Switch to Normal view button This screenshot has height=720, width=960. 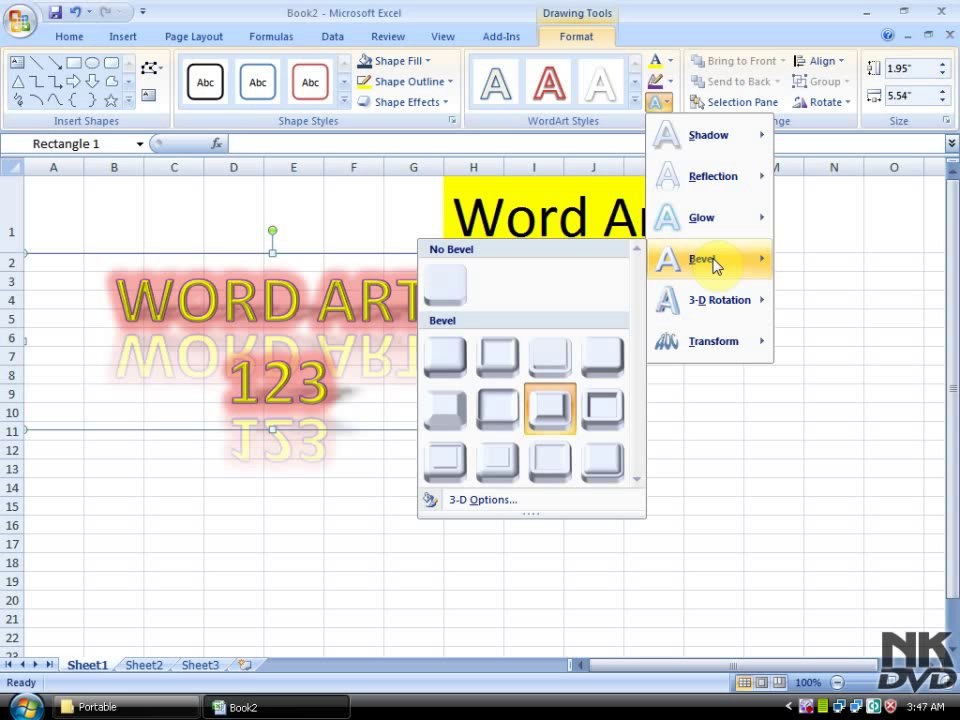(x=744, y=682)
